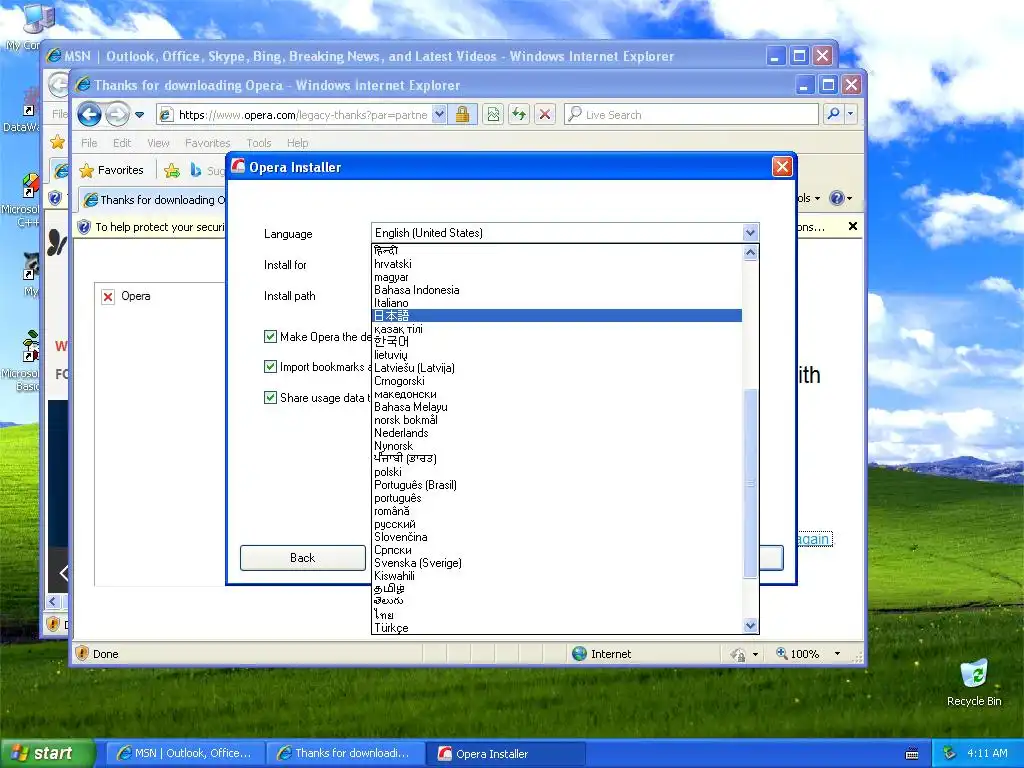Click the Favorites star button
1024x768 pixels.
111,170
